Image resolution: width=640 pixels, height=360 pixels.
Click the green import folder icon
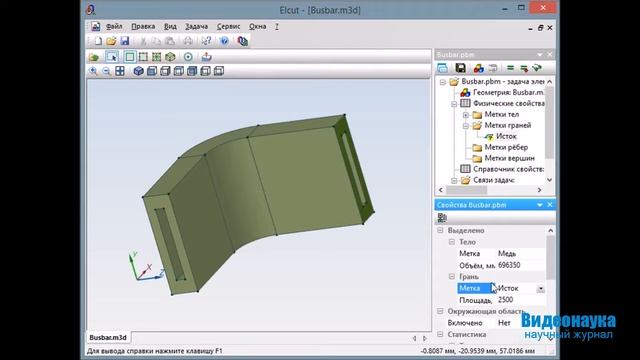click(x=94, y=57)
